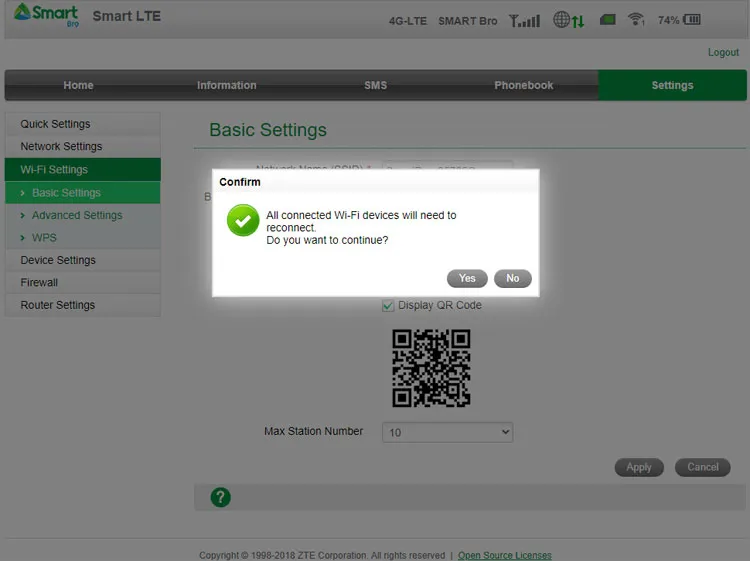
Task: Switch to the SMS tab
Action: coord(375,85)
